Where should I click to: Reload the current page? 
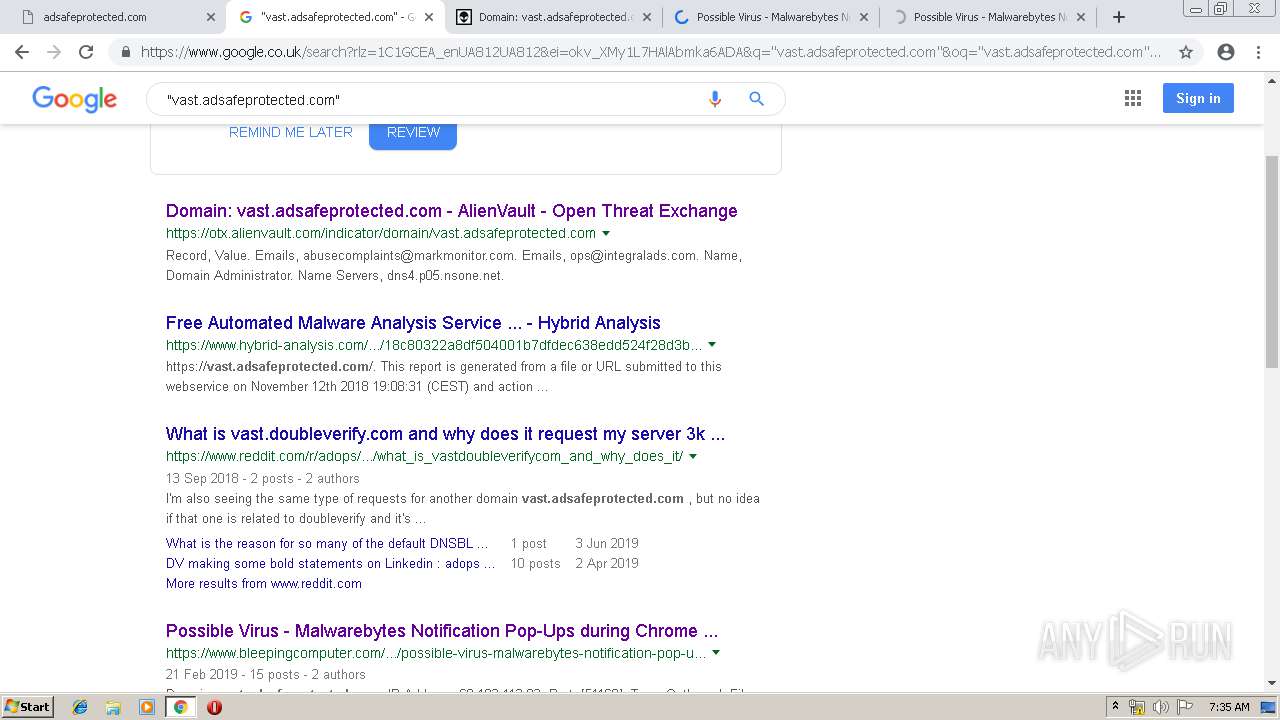tap(86, 52)
